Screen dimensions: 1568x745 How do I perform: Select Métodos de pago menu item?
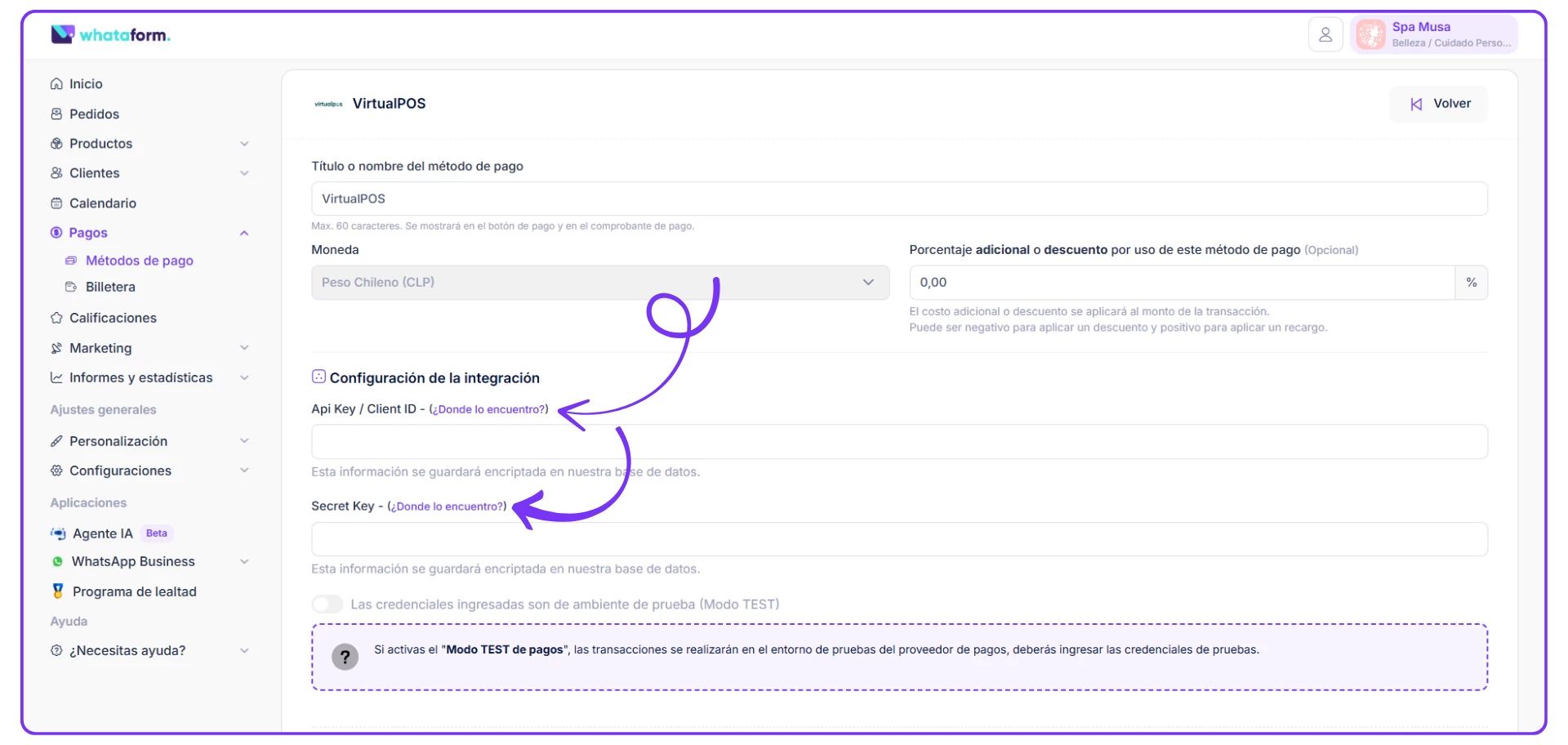[x=139, y=261]
